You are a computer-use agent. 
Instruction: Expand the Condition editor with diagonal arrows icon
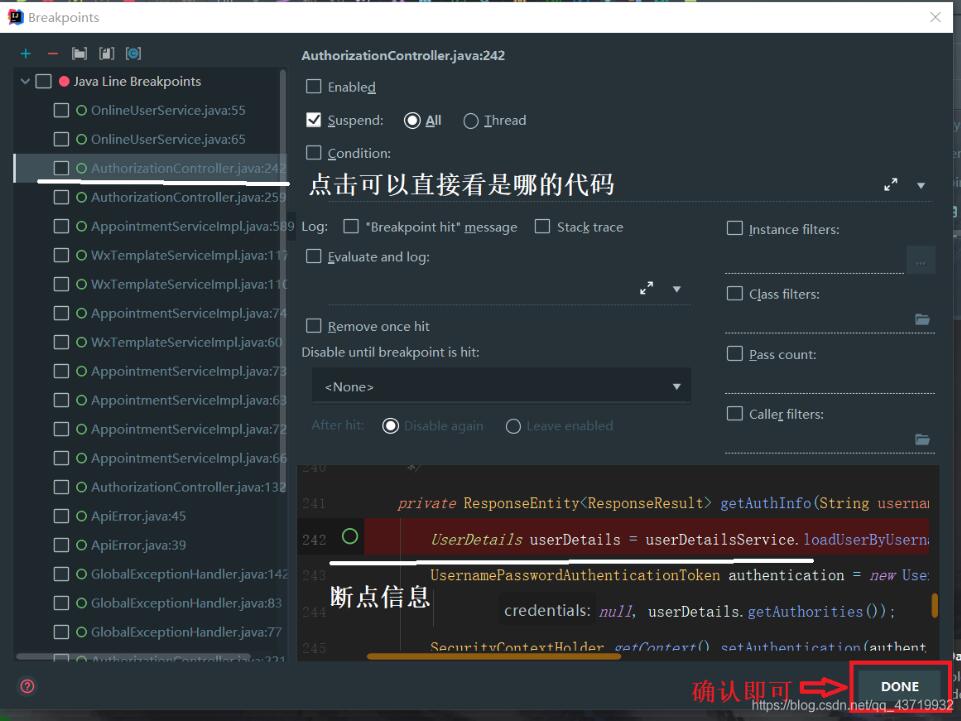(x=890, y=184)
